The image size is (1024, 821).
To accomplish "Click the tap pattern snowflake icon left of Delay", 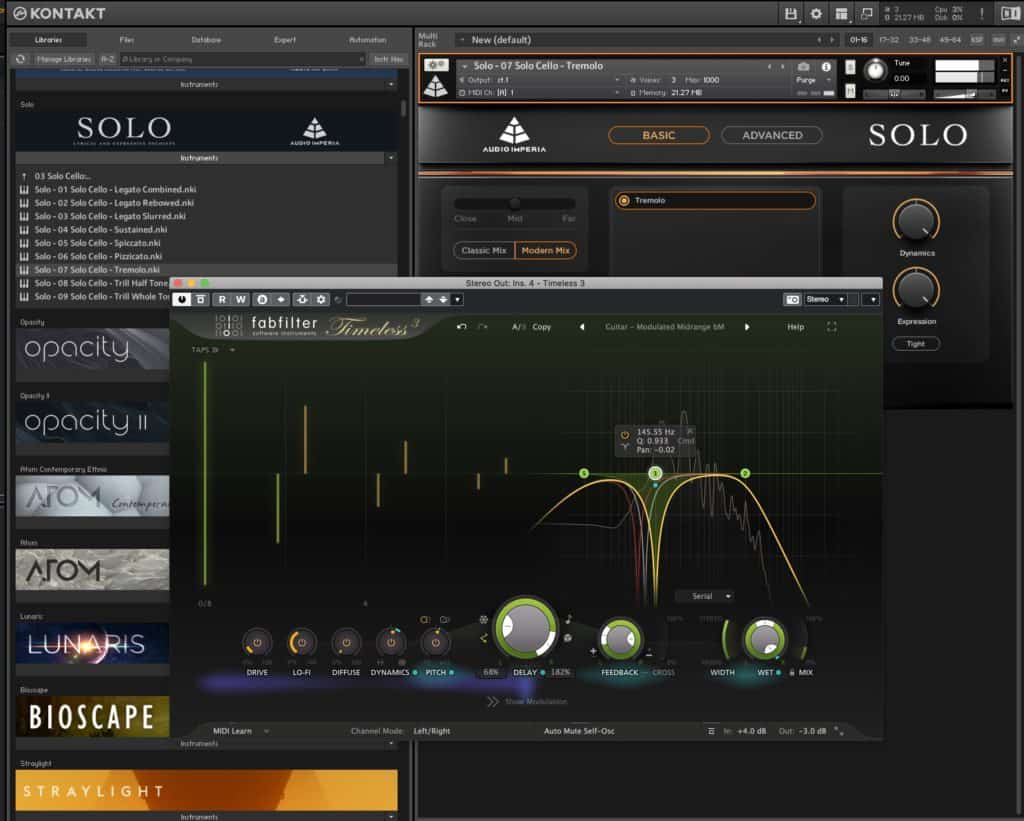I will tap(483, 619).
